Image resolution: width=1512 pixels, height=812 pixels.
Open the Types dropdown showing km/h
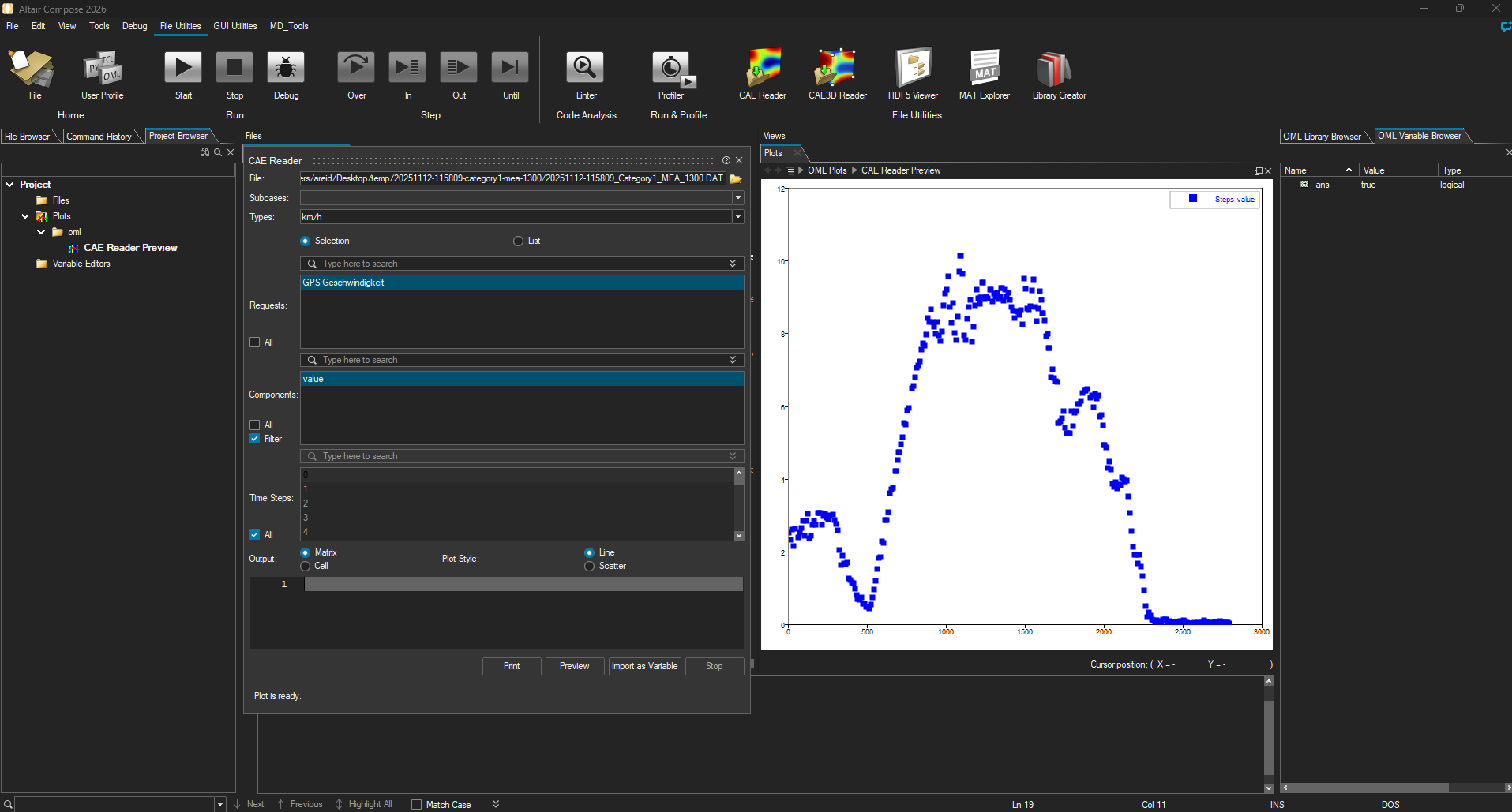pyautogui.click(x=738, y=217)
